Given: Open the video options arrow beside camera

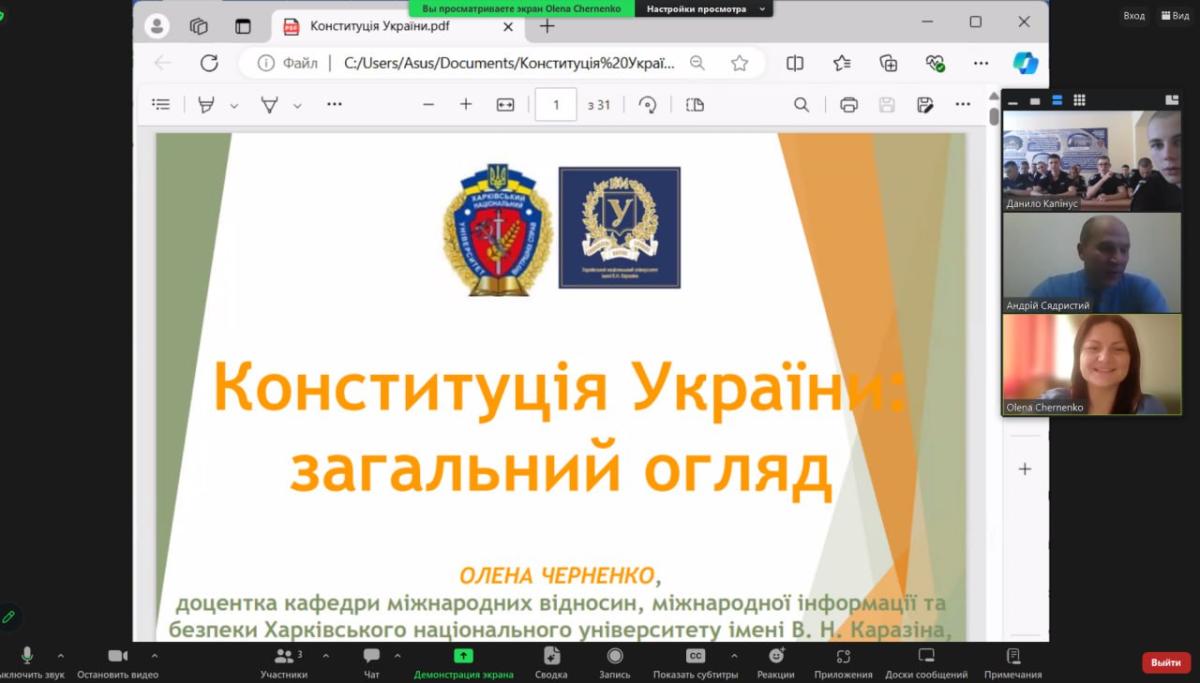Looking at the screenshot, I should [154, 656].
